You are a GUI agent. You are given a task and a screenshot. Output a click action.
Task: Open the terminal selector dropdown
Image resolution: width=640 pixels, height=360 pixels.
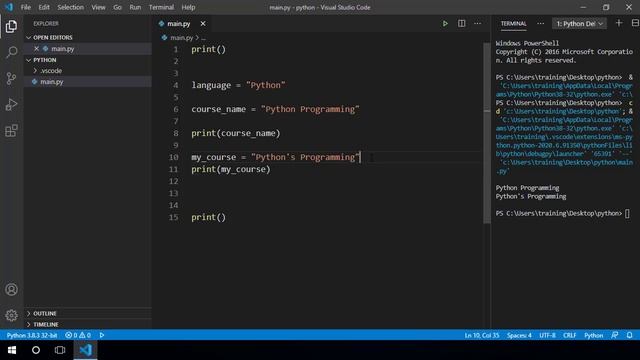click(579, 24)
